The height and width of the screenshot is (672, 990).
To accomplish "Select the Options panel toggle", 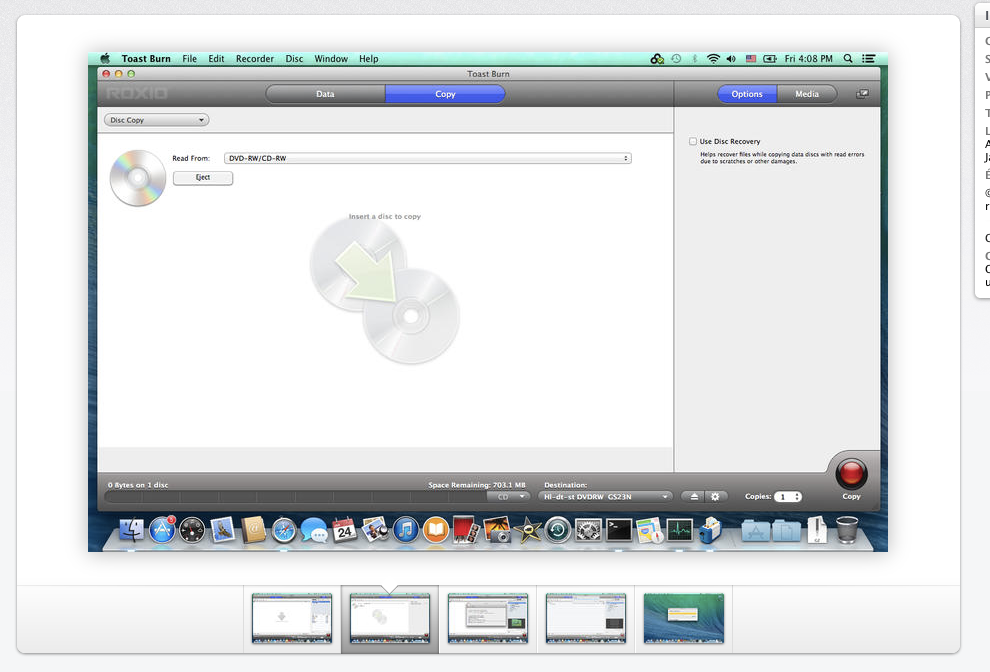I will 747,94.
